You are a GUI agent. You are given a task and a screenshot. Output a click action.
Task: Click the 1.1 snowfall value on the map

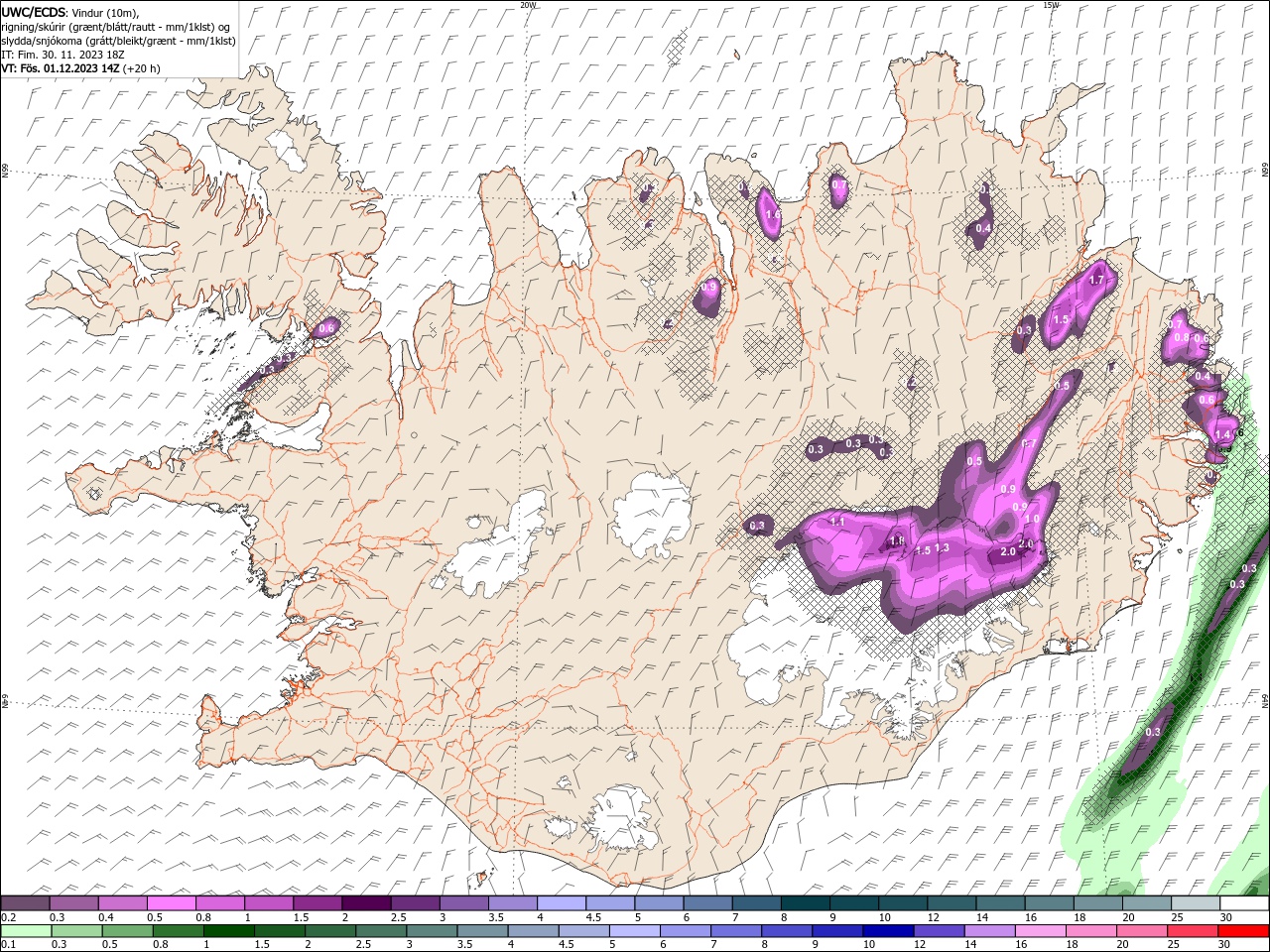[x=836, y=522]
